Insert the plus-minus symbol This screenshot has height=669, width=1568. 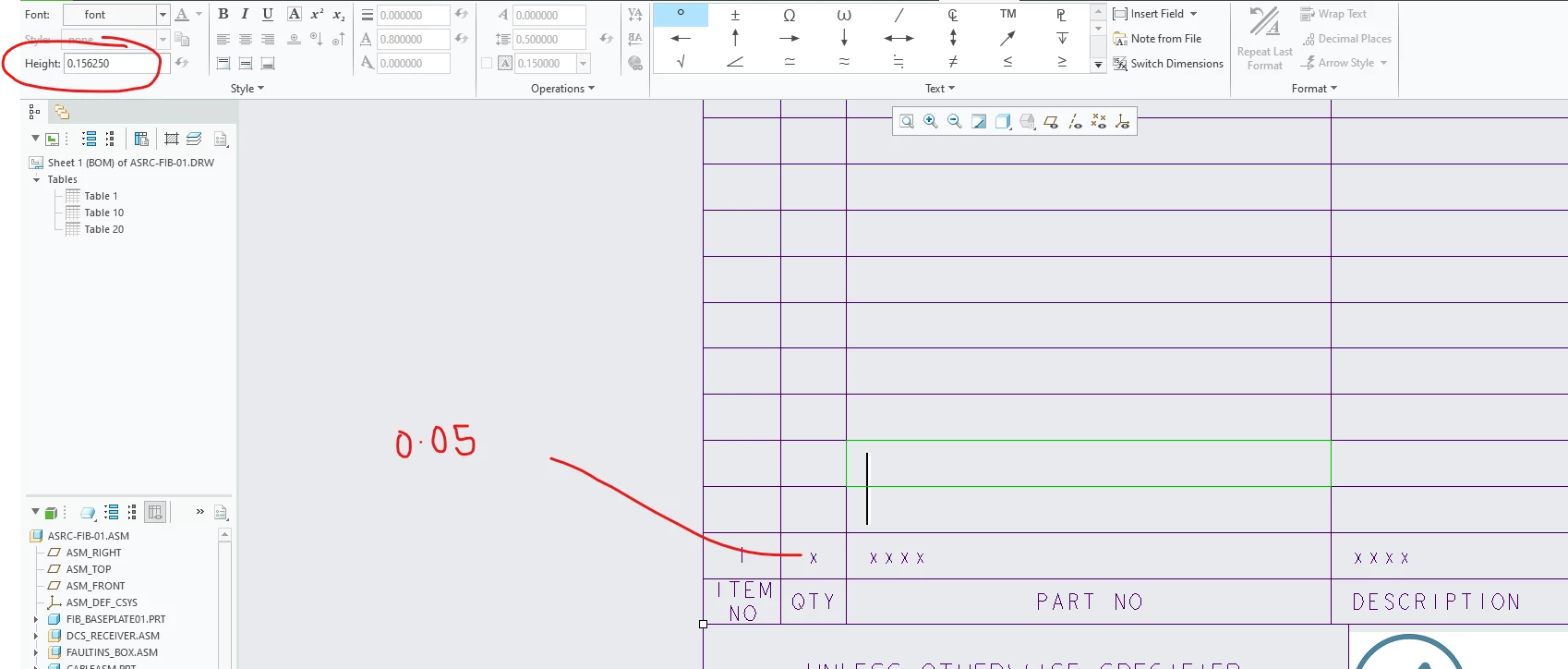point(735,14)
